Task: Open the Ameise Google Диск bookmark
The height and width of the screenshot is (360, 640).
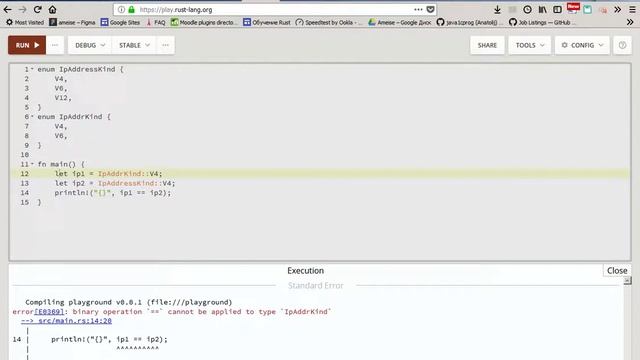Action: coord(400,22)
